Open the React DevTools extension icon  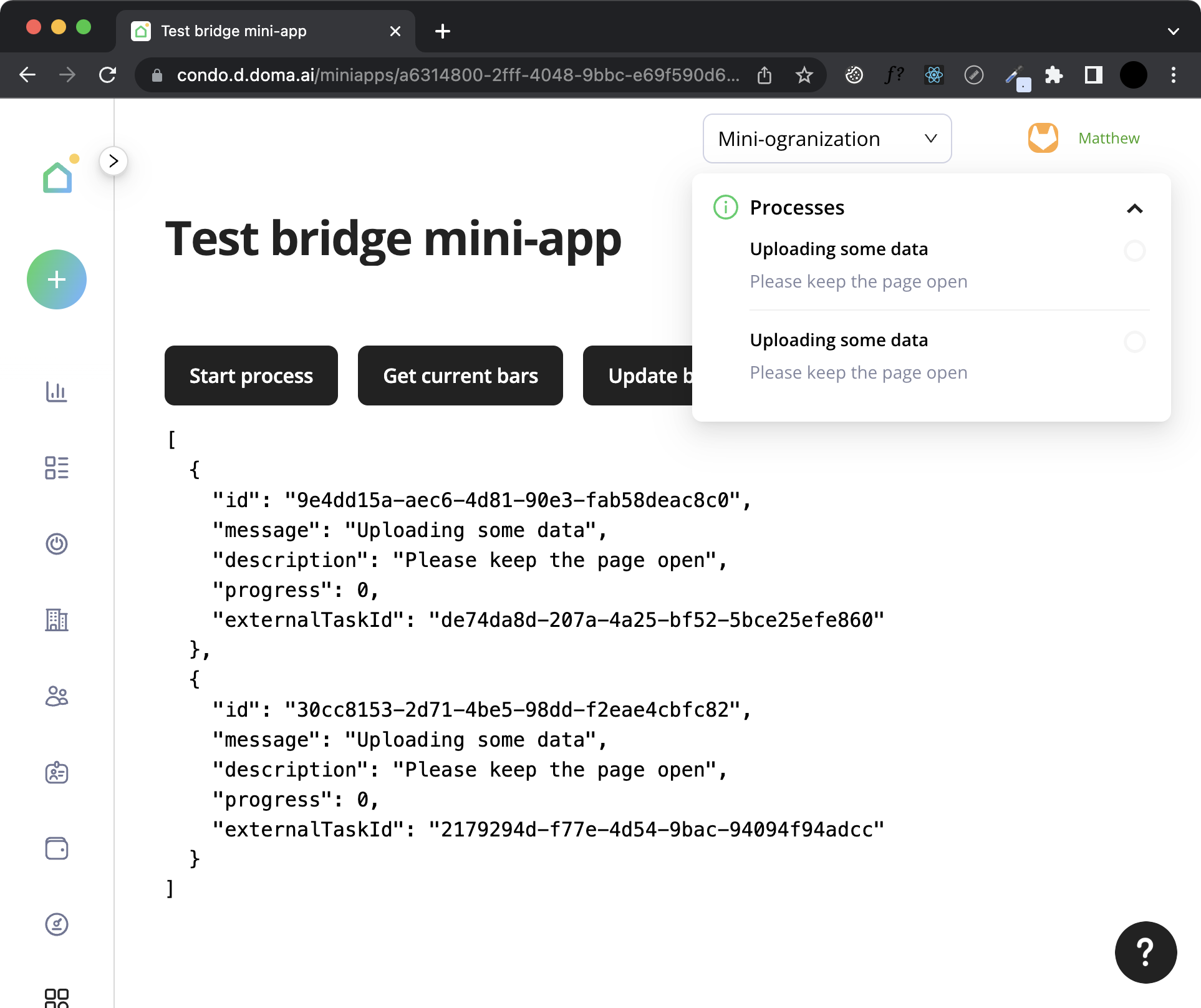pyautogui.click(x=933, y=75)
